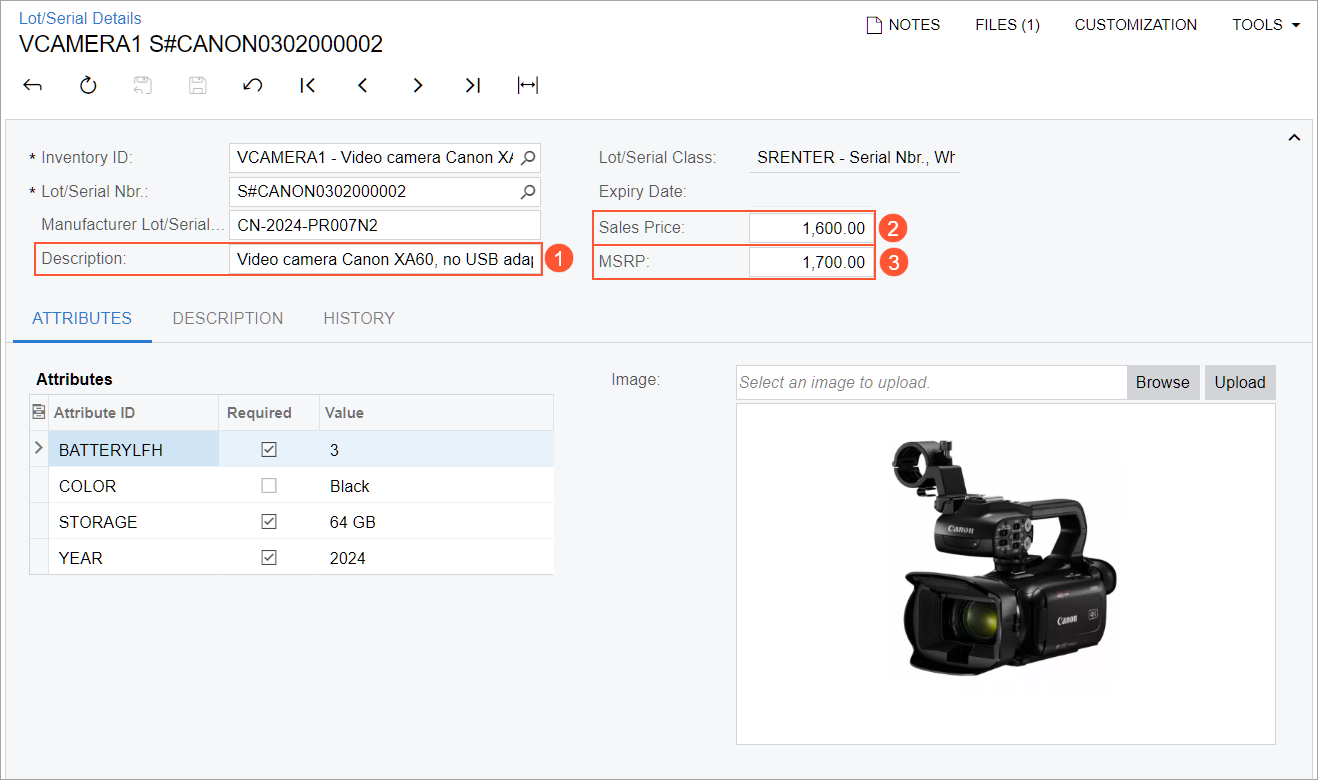Switch to the HISTORY tab
1318x780 pixels.
(x=359, y=318)
